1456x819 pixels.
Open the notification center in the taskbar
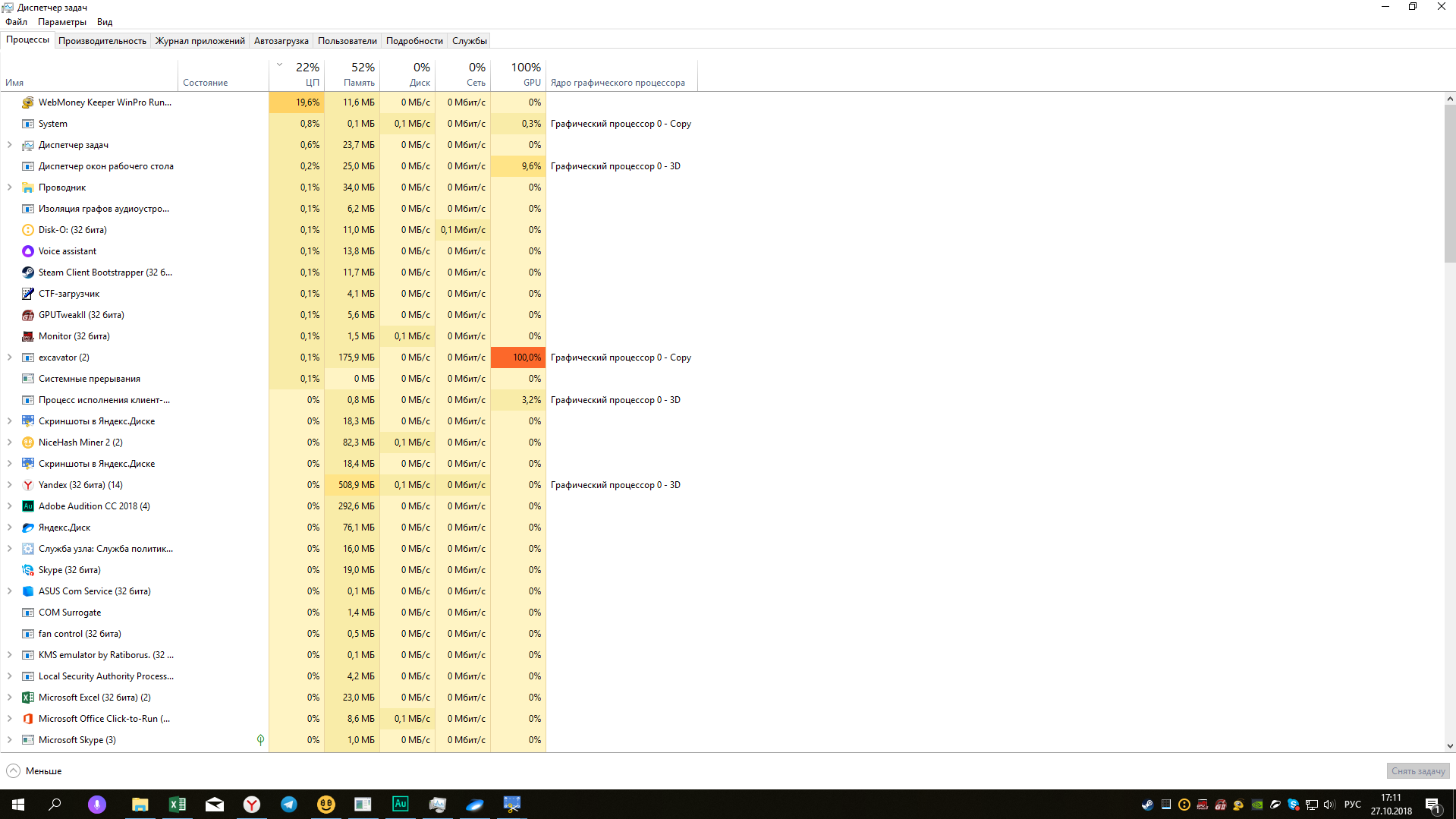point(1433,805)
